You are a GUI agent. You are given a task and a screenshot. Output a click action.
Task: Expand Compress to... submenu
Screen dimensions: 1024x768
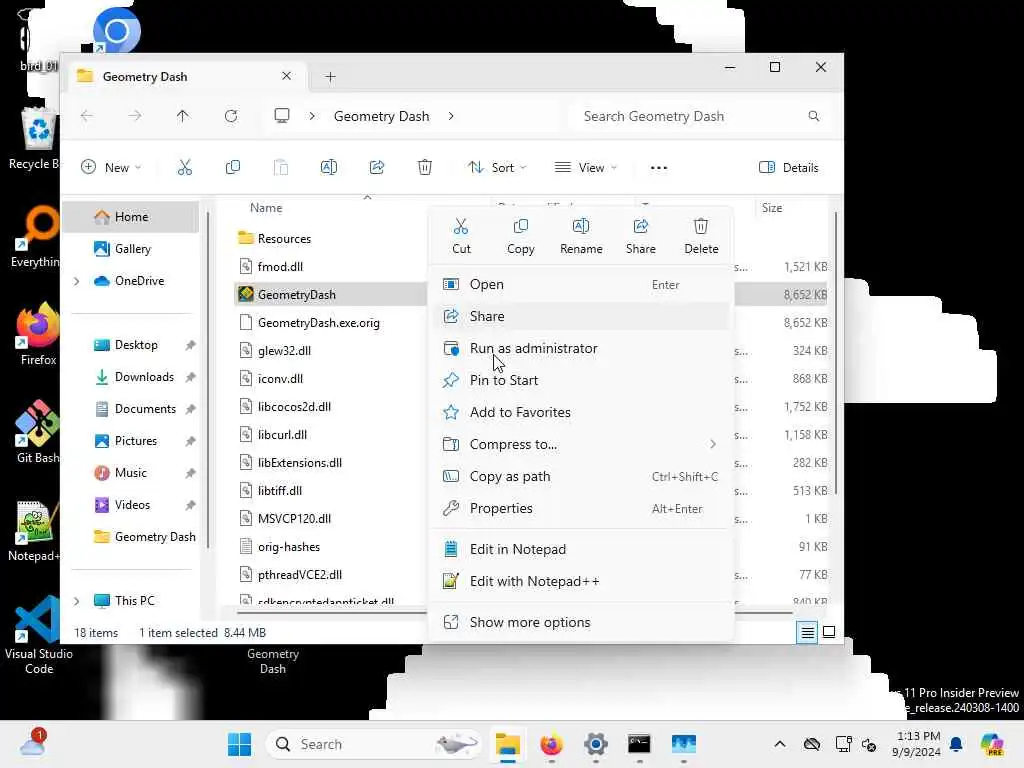tap(581, 444)
